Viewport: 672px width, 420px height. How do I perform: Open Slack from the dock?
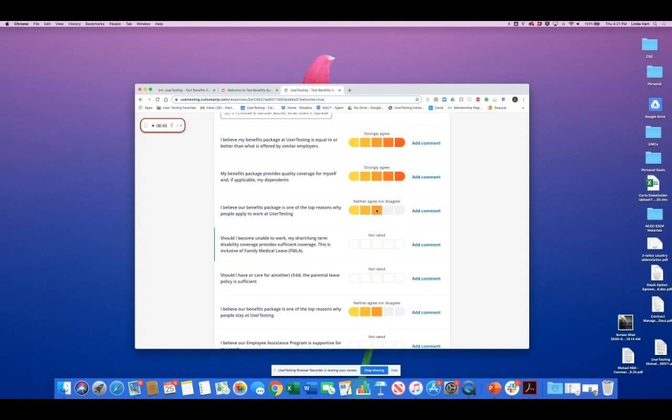point(512,388)
